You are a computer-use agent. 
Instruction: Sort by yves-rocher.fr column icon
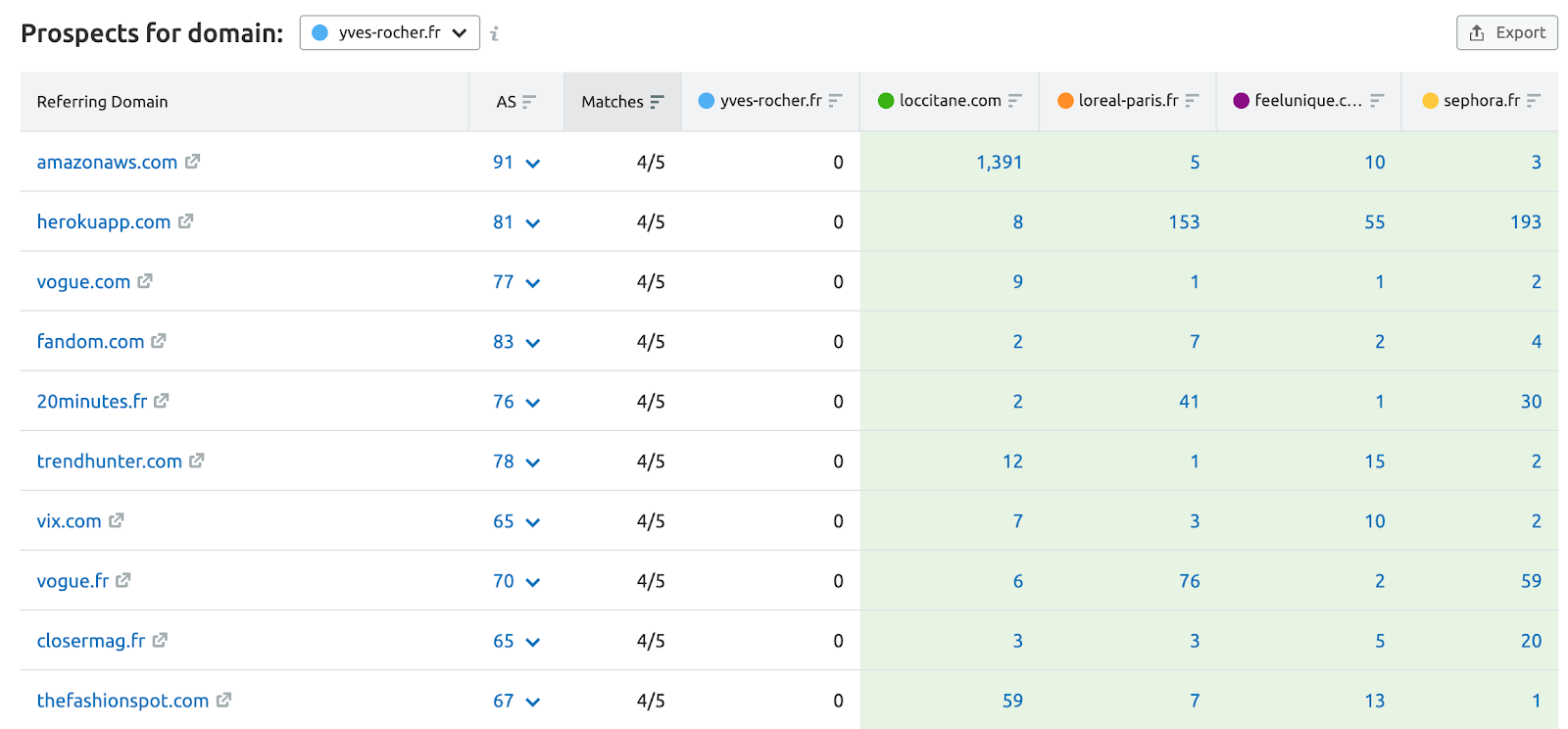pos(835,100)
